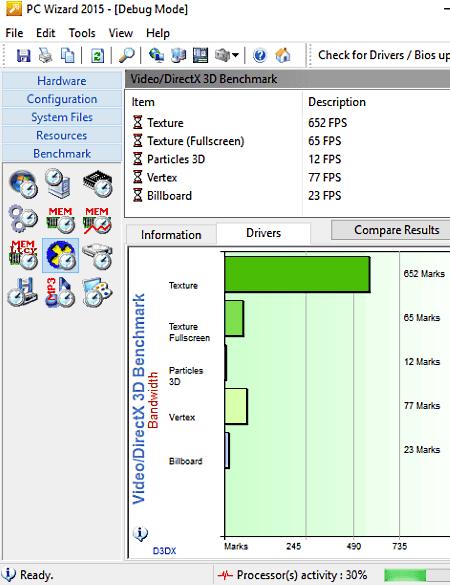
Task: Select the Particles 3D result row
Action: (287, 159)
